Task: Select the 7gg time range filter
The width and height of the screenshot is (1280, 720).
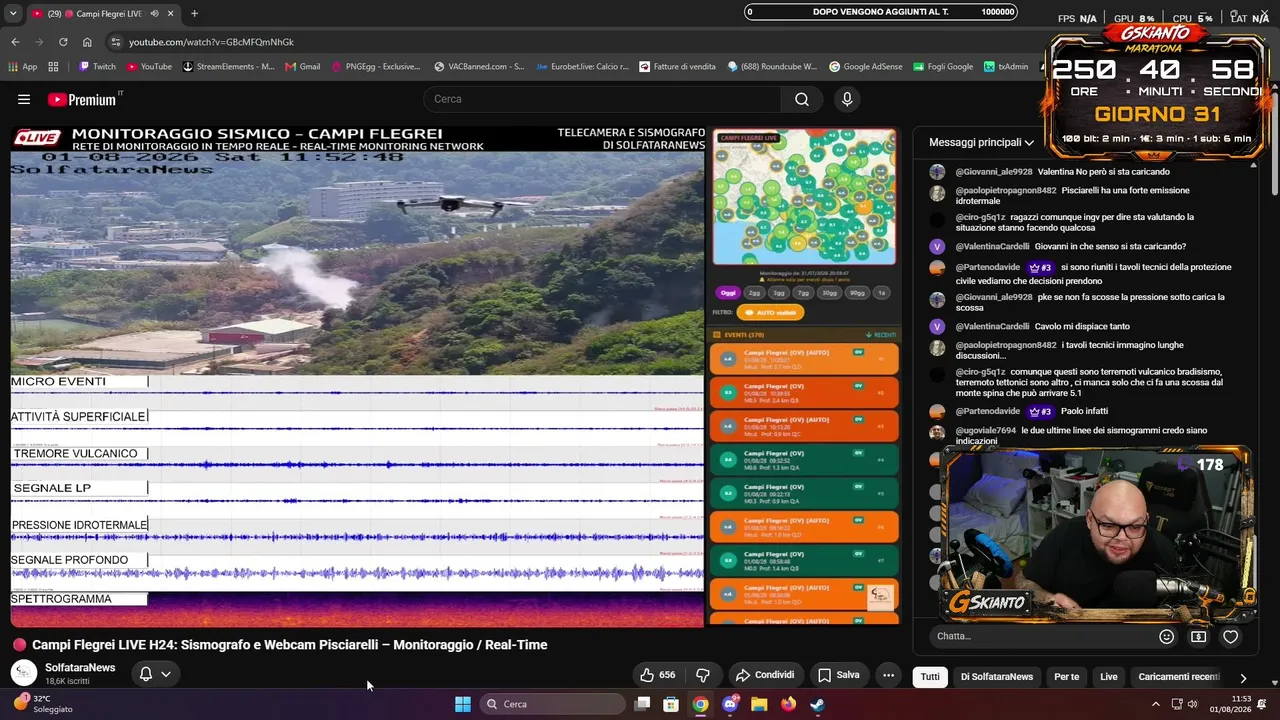Action: pyautogui.click(x=803, y=293)
